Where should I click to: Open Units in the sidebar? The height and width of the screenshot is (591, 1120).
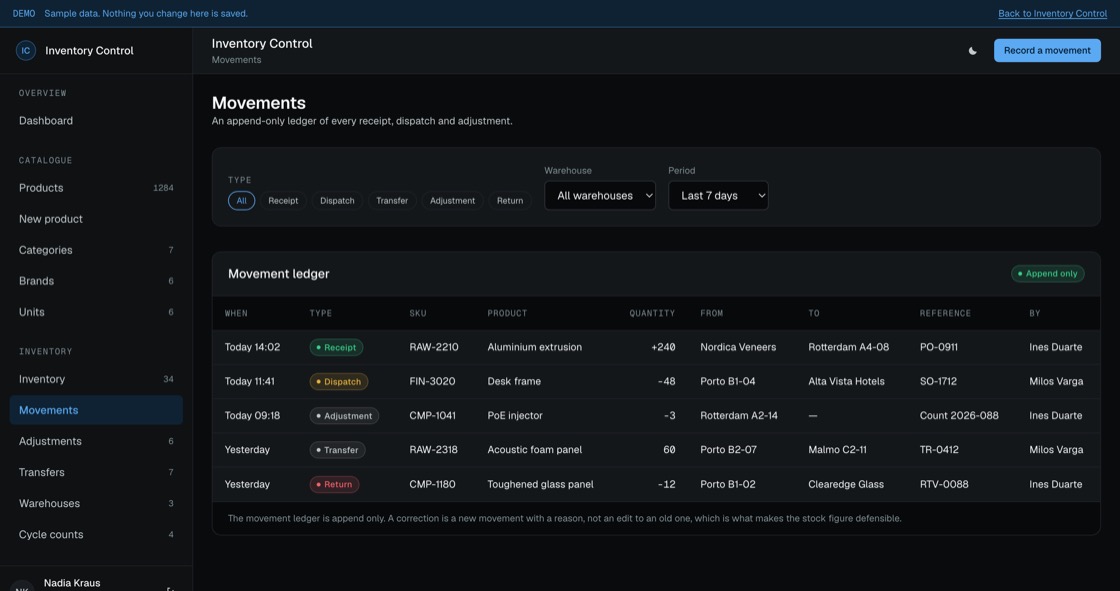(96, 312)
